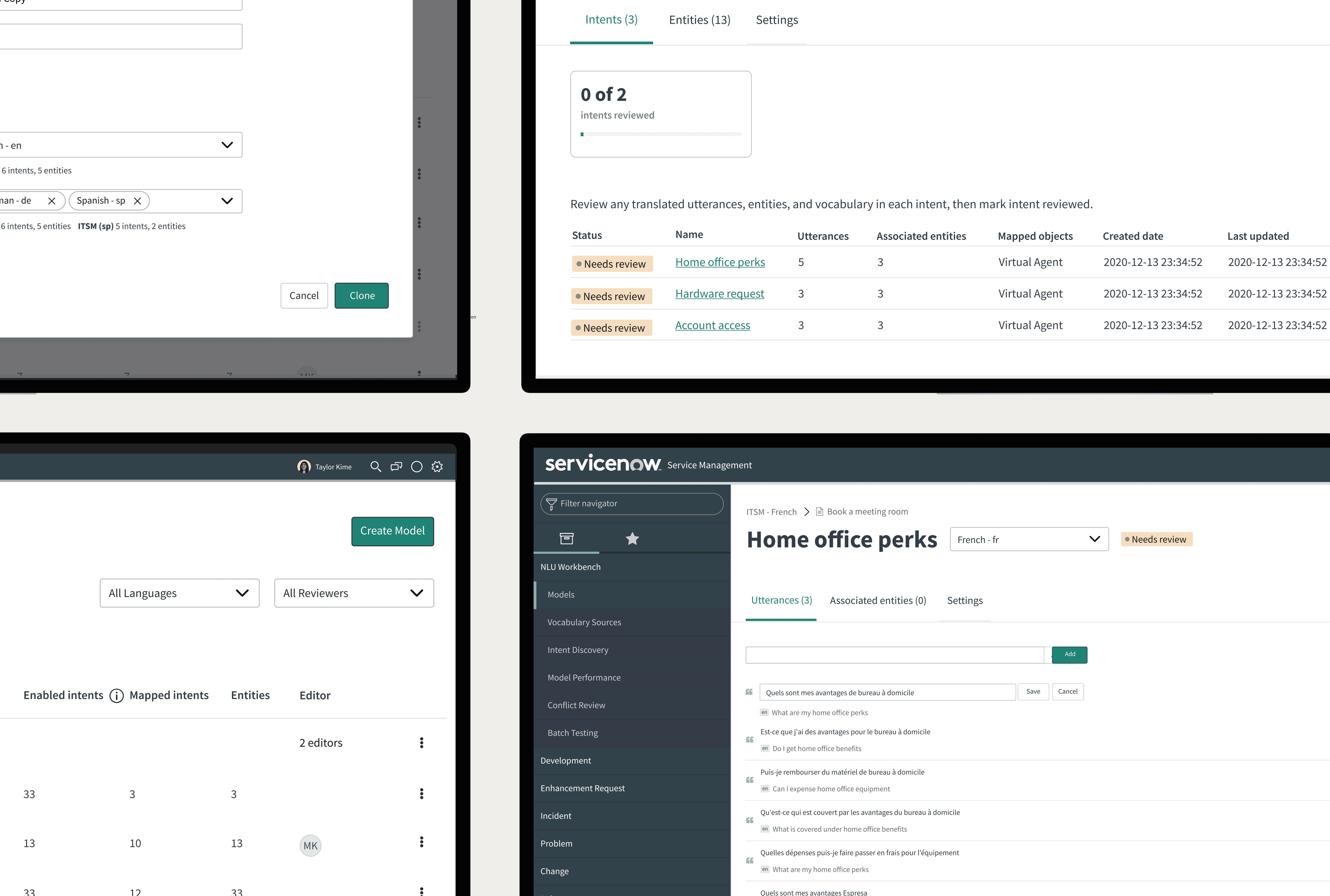Open kebab menu for the 2 editors row
The image size is (1330, 896).
coord(422,743)
